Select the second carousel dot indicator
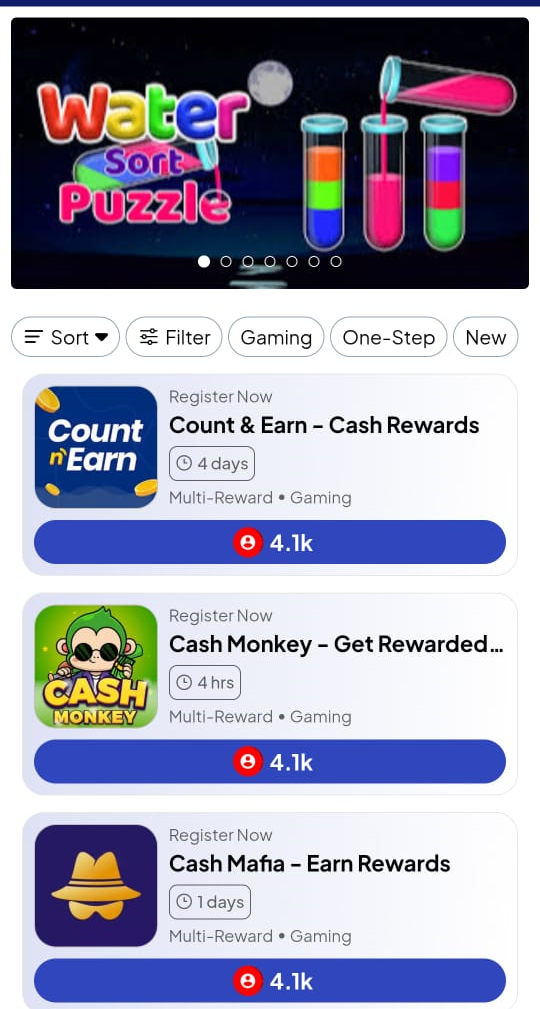Screen dimensions: 540x1009 226,261
